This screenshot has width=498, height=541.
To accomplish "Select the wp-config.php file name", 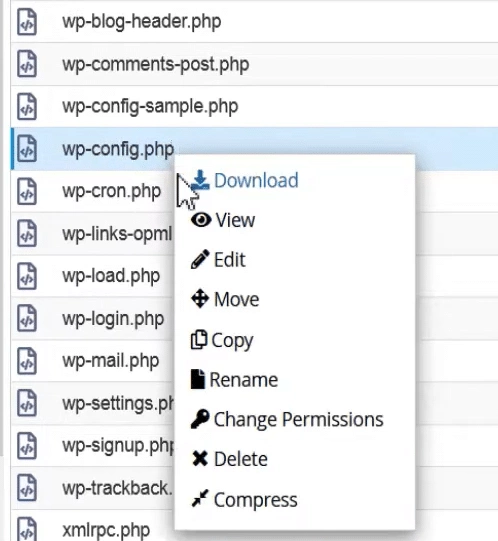I will (118, 149).
